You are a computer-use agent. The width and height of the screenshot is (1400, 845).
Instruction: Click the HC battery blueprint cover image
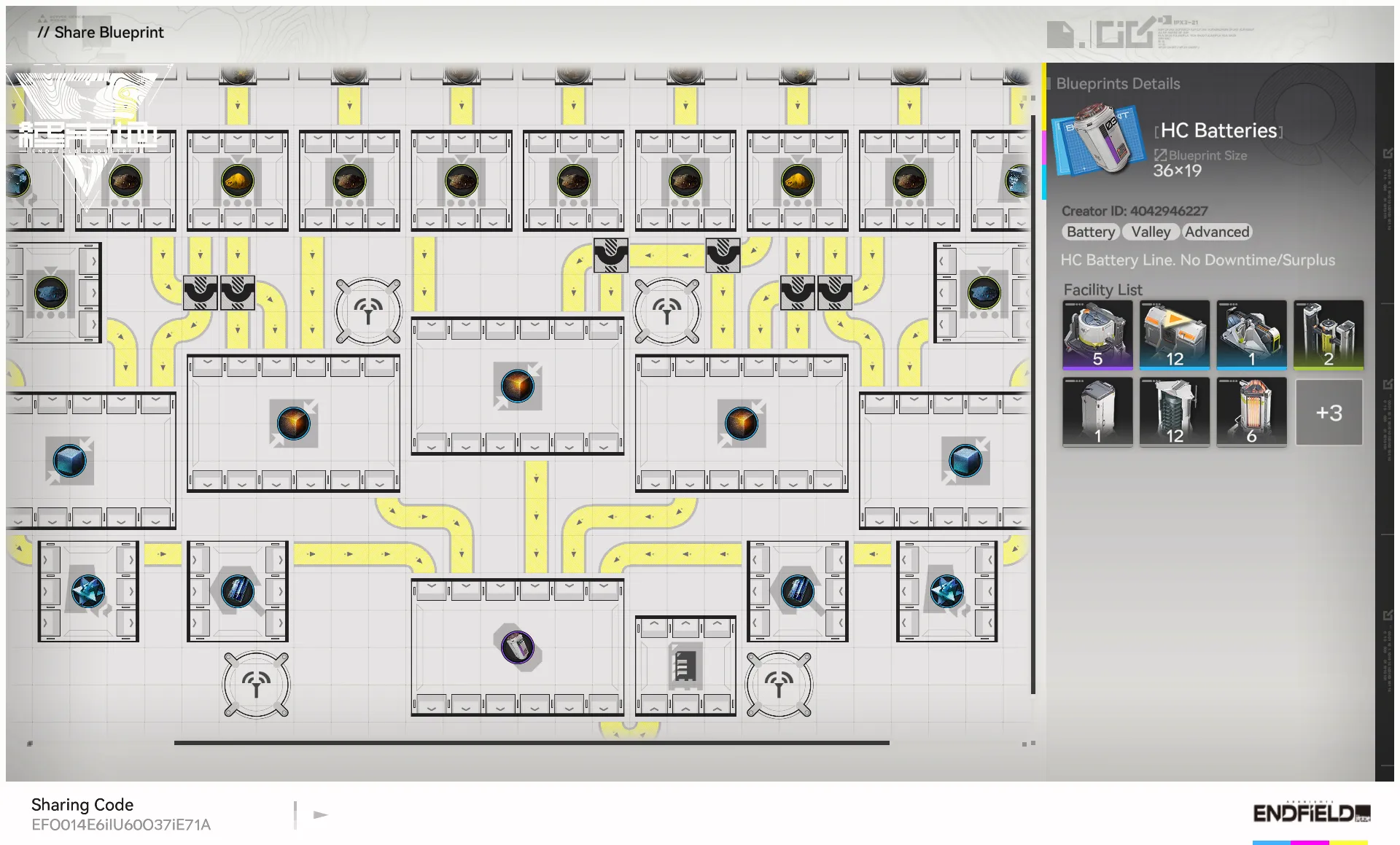coord(1098,139)
